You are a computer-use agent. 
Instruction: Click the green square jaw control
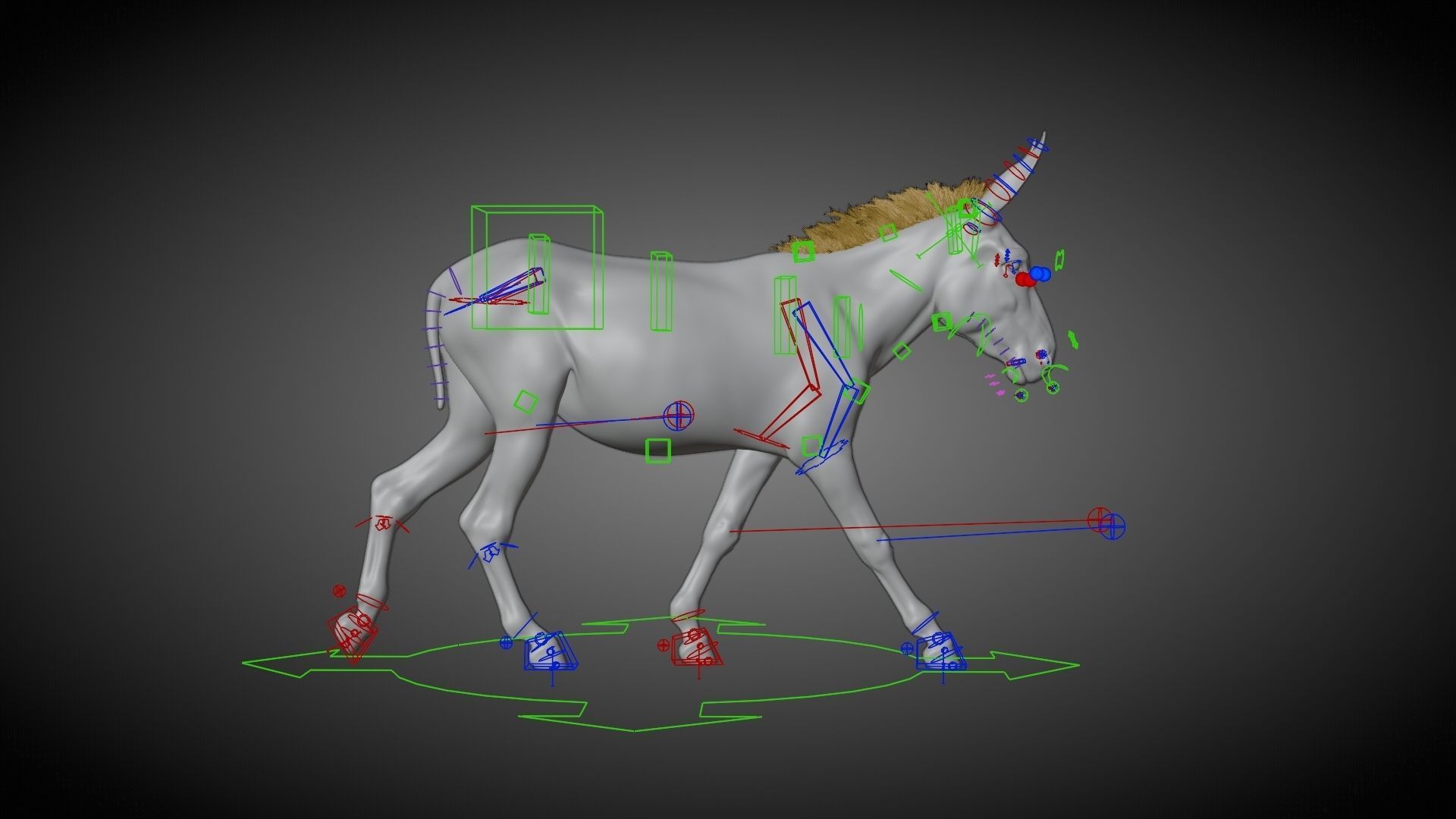click(x=941, y=322)
